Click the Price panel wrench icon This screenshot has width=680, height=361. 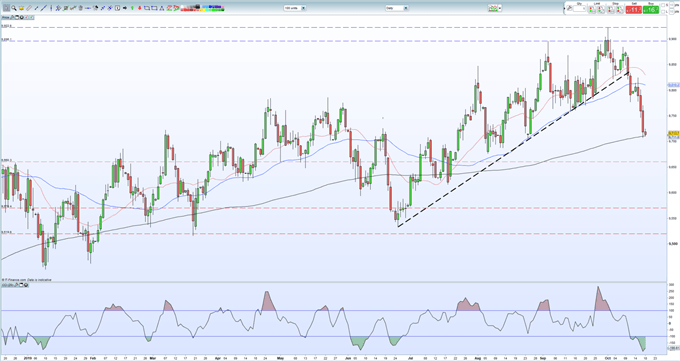(x=12, y=17)
